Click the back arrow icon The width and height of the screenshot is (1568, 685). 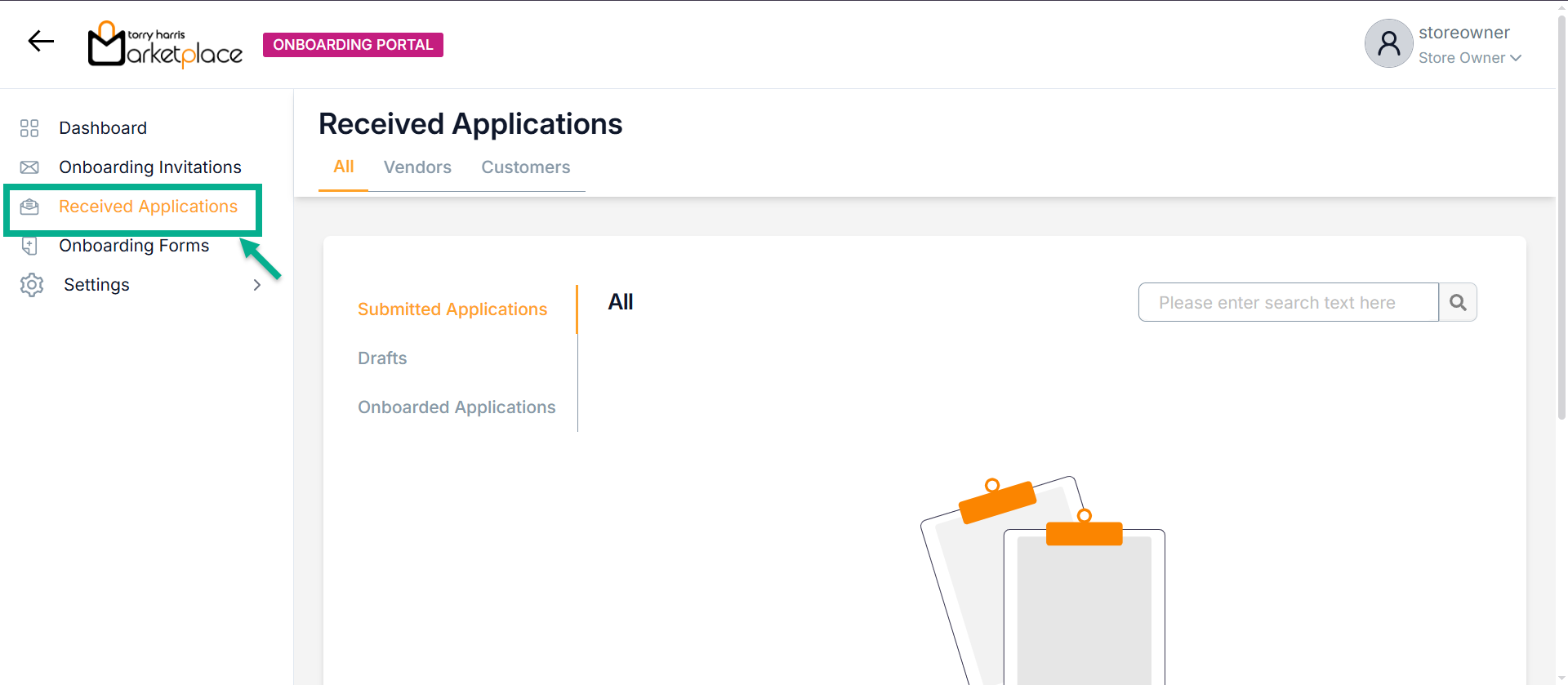[41, 41]
